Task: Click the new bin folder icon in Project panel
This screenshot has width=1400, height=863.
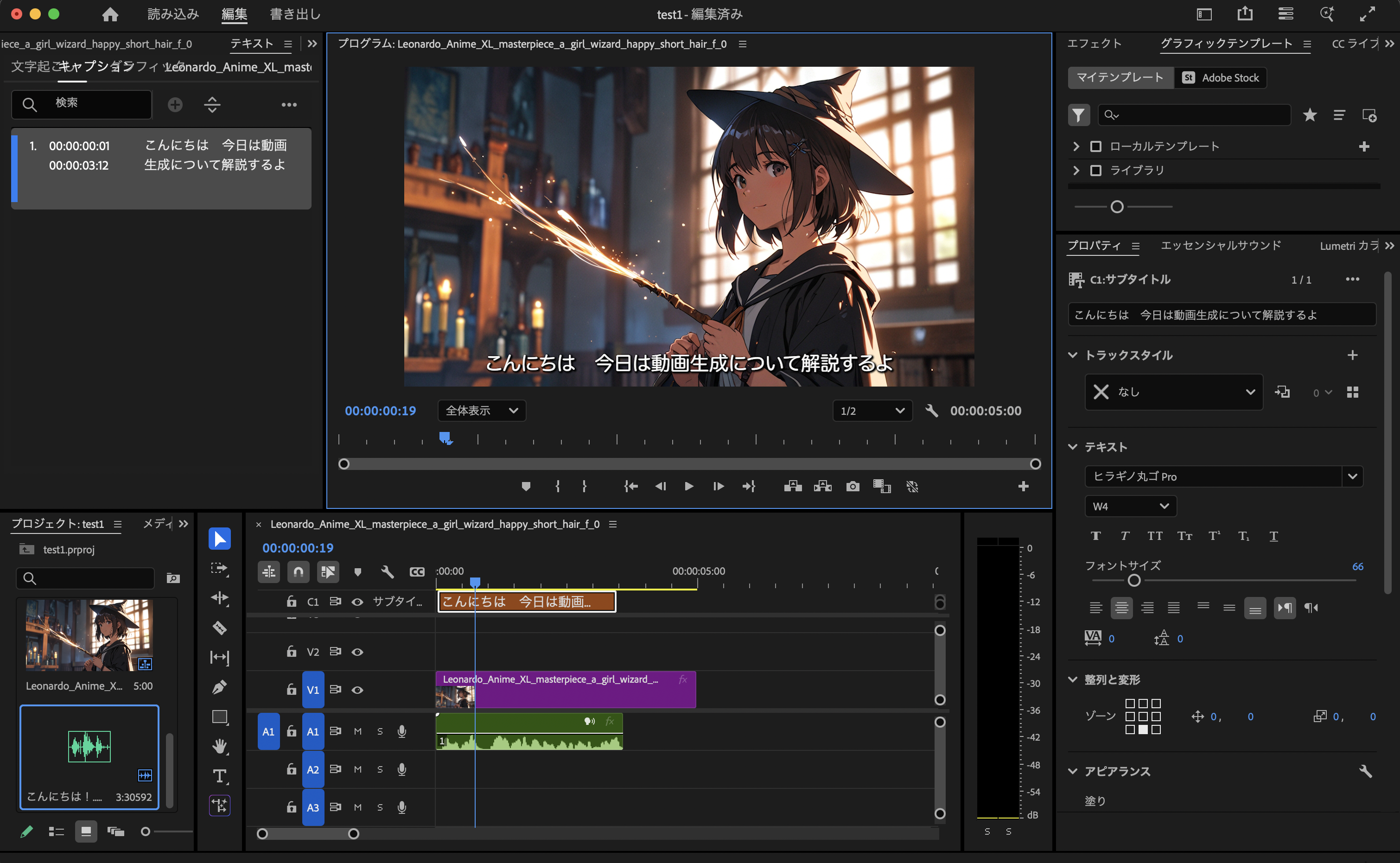Action: 173,579
